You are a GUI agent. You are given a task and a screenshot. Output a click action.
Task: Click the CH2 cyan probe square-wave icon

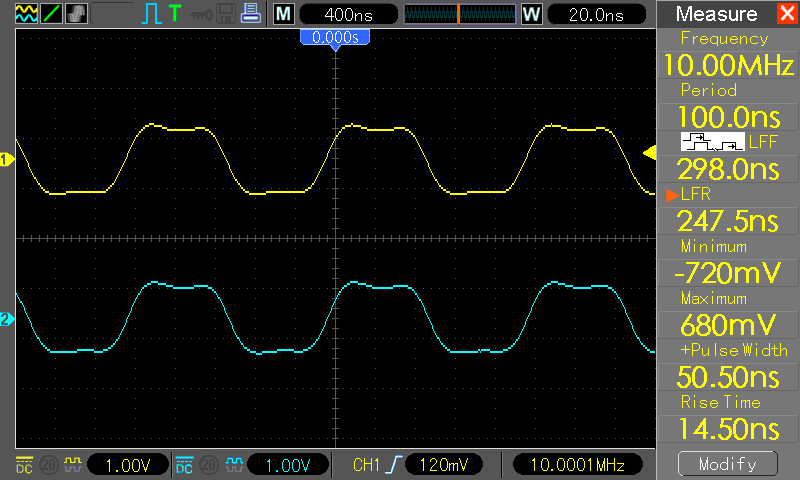(234, 464)
